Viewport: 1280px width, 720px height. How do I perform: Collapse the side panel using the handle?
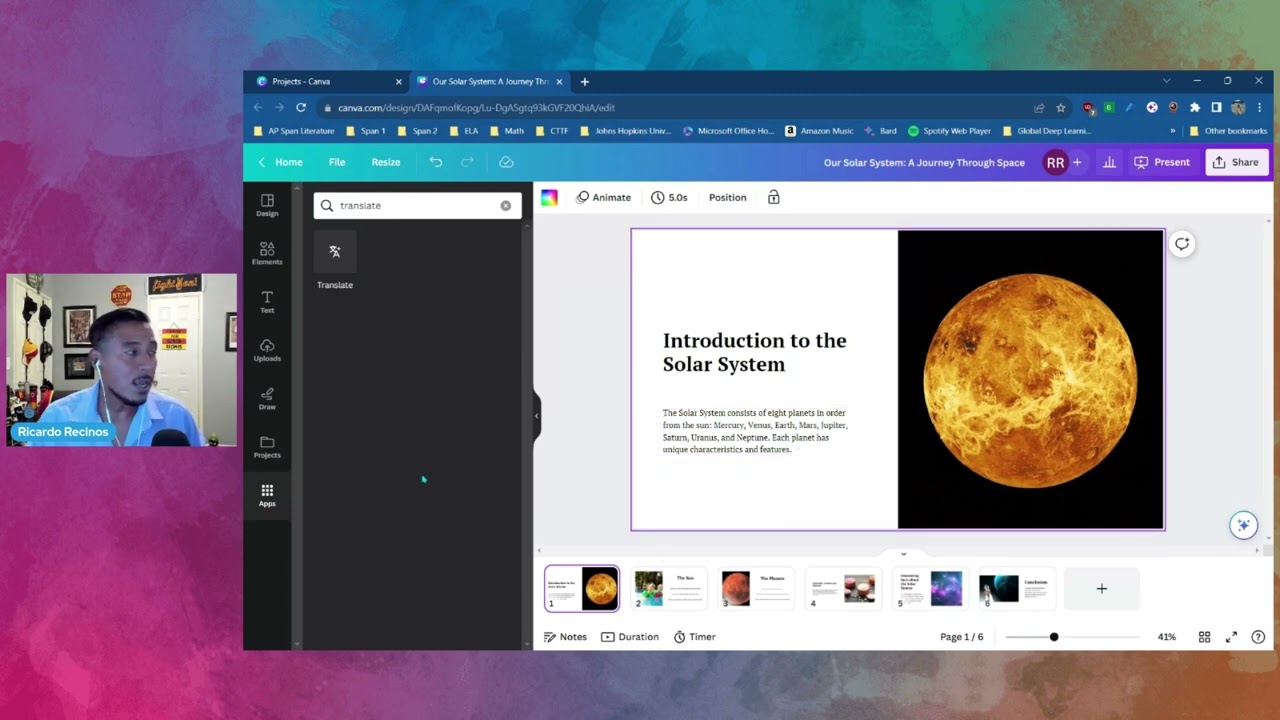(x=537, y=415)
